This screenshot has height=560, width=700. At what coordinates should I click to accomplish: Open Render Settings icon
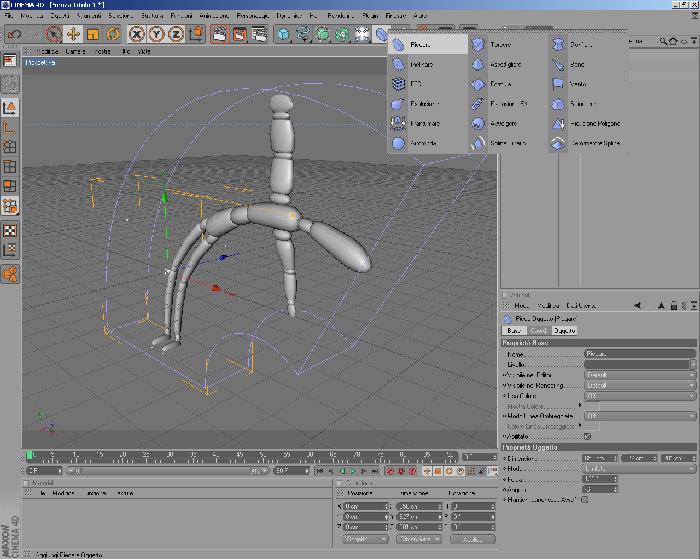tap(259, 34)
